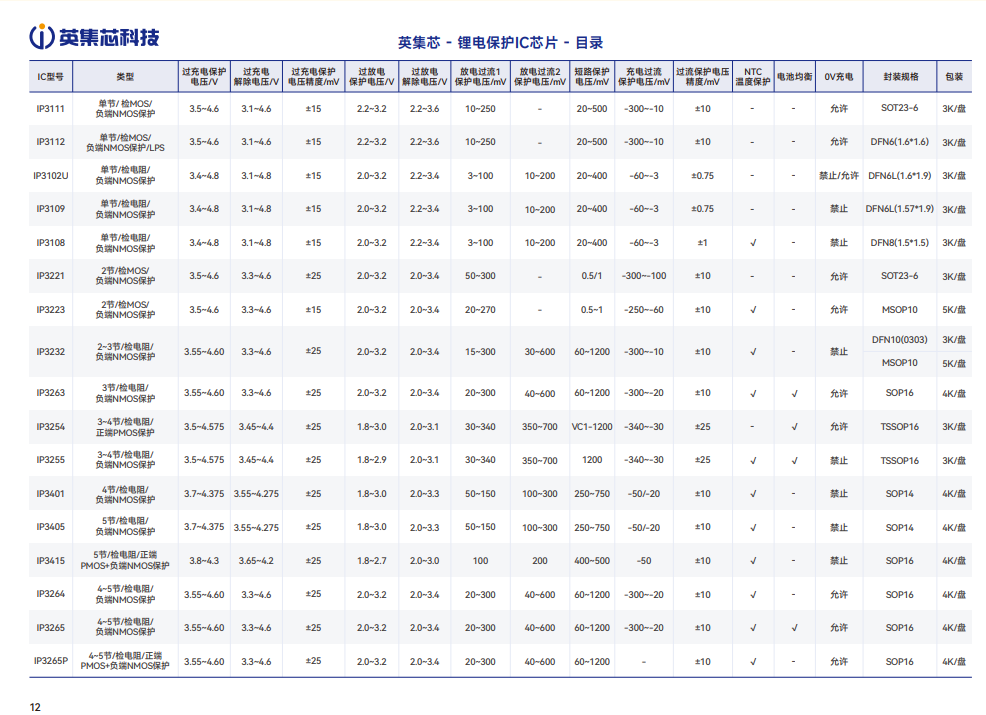The height and width of the screenshot is (715, 986).
Task: Click the VC1~1200 short-circuit voltage cell
Action: pos(592,427)
